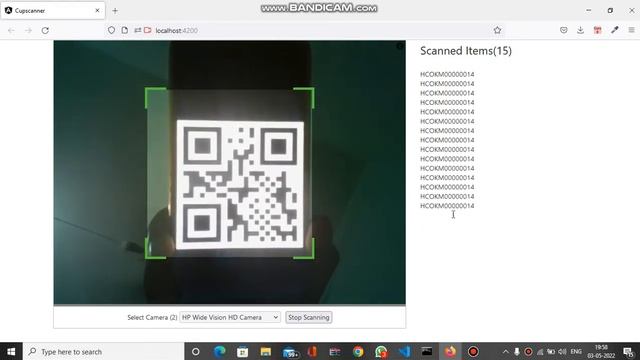Open a new browser tab
This screenshot has width=640, height=360.
(115, 11)
